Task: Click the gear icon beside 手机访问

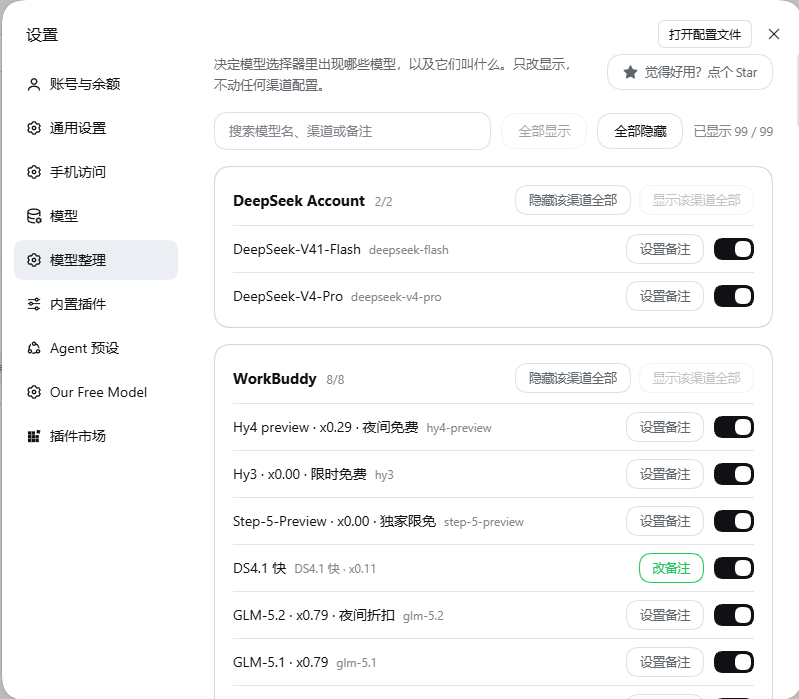Action: coord(34,172)
